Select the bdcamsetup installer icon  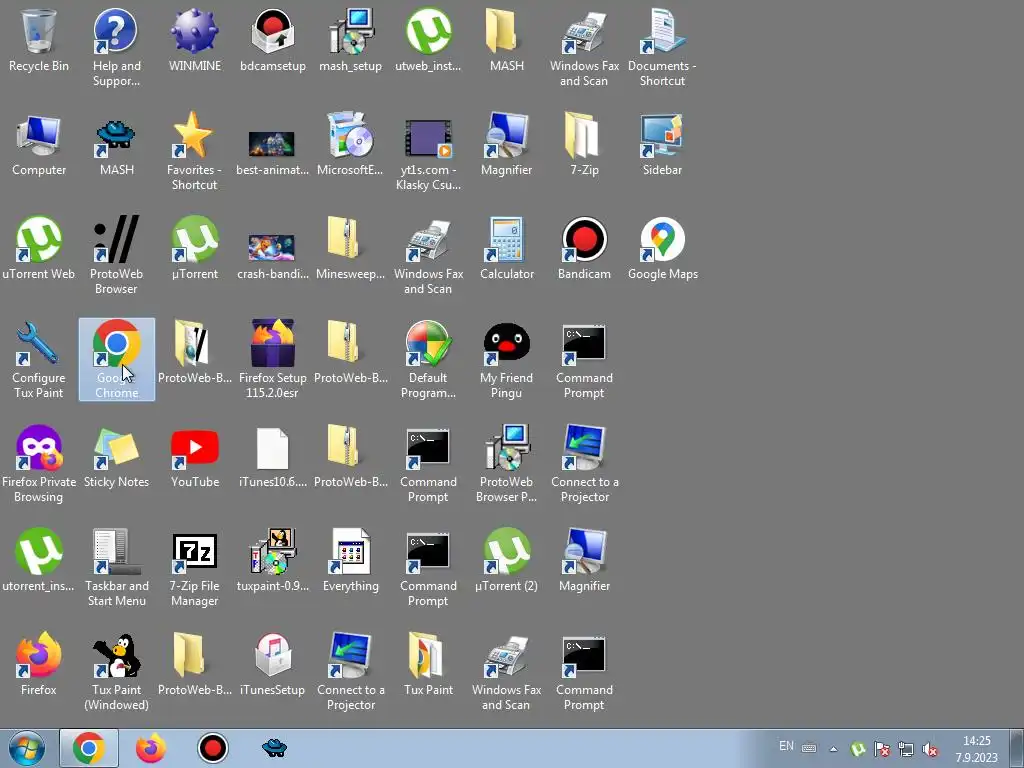pos(272,40)
